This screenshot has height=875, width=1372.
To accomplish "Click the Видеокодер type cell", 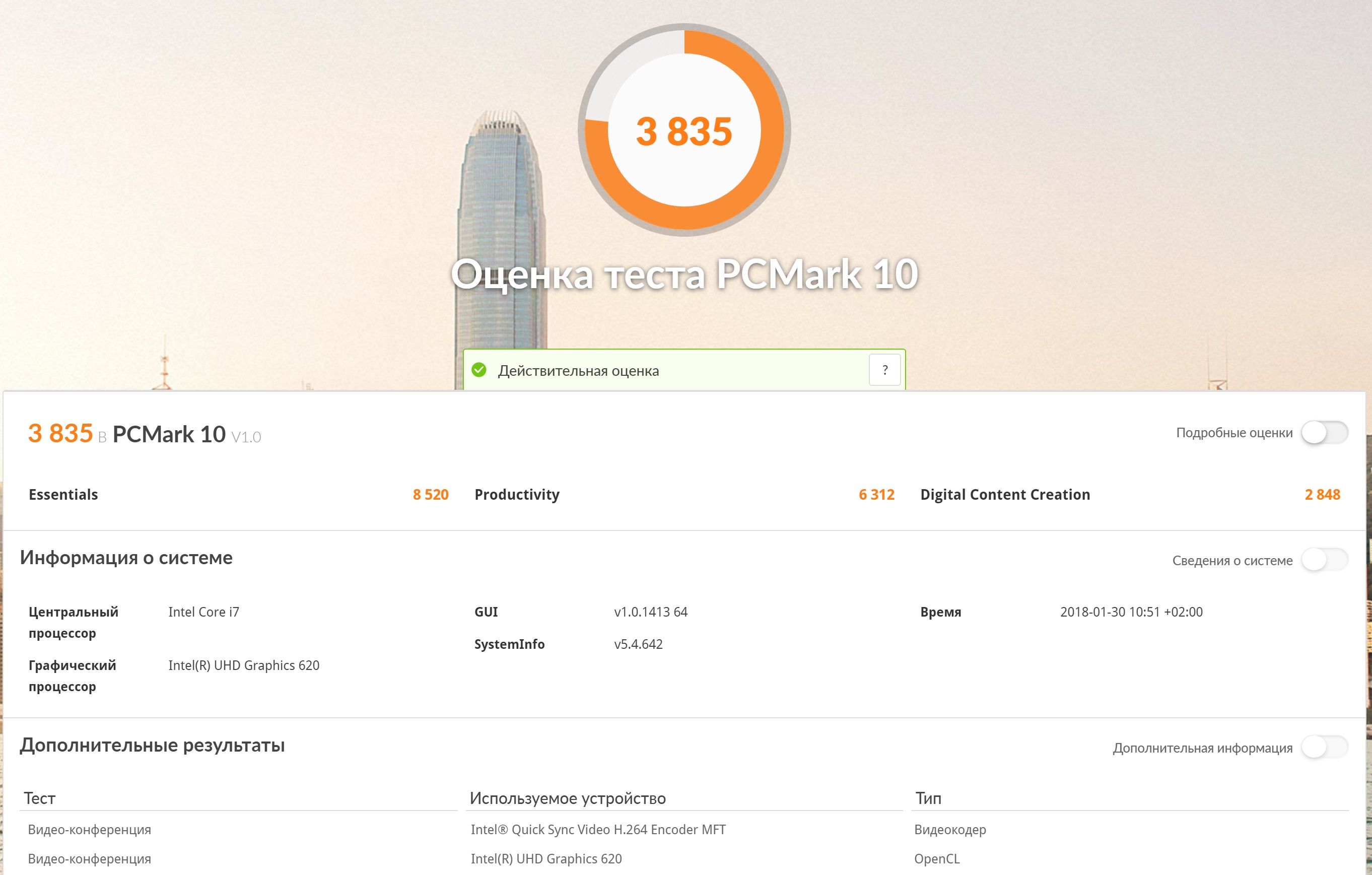I will coord(950,829).
